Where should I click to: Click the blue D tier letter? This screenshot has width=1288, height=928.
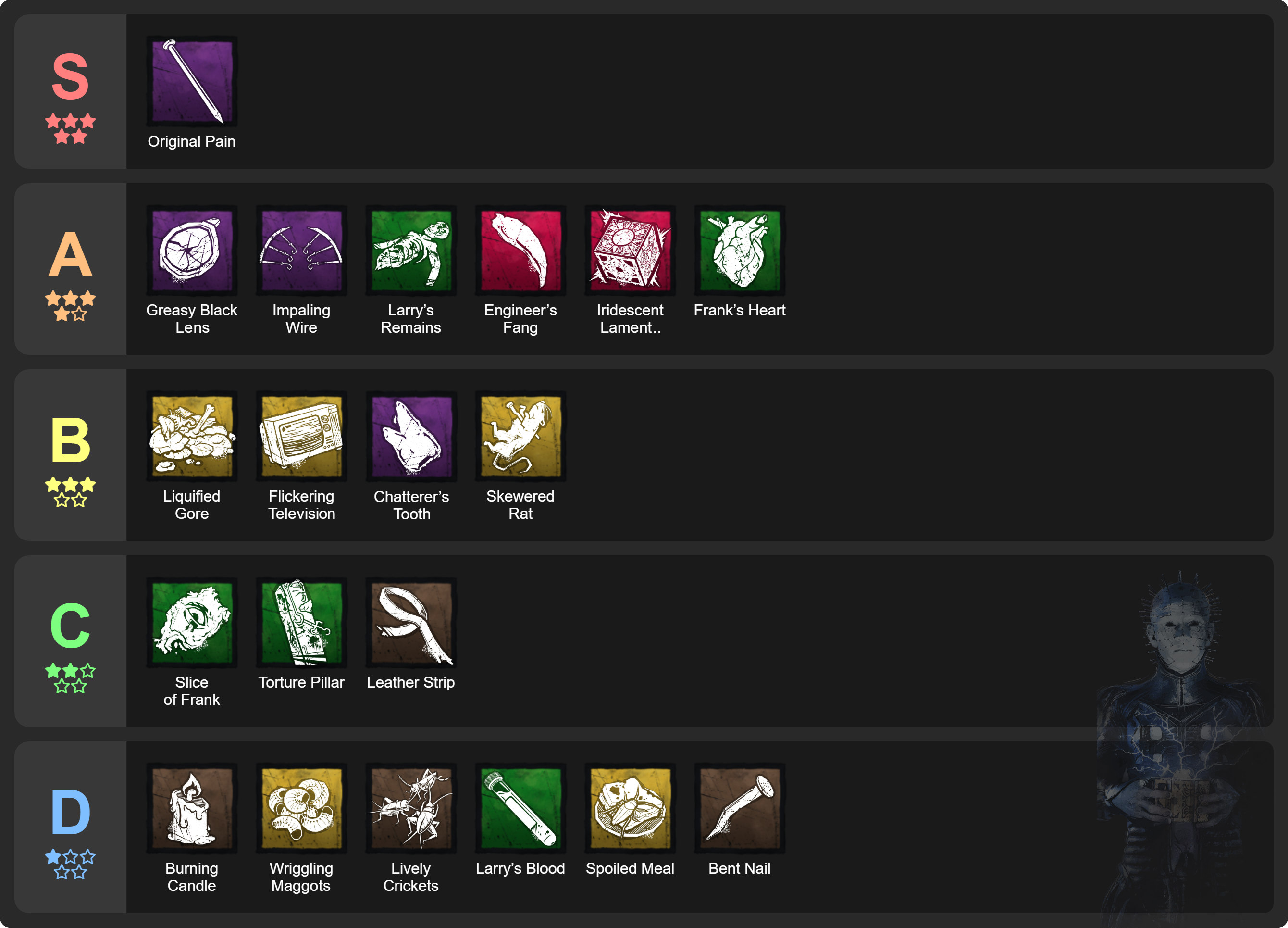(71, 813)
